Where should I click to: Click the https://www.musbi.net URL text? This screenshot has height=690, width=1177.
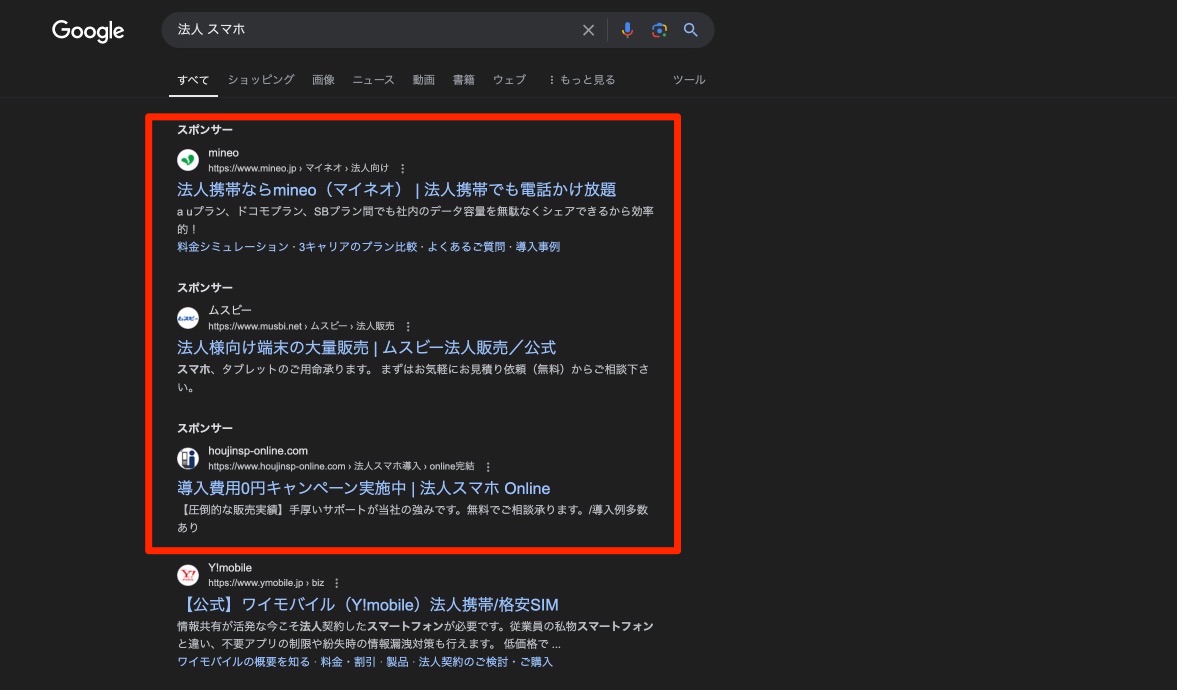[254, 327]
